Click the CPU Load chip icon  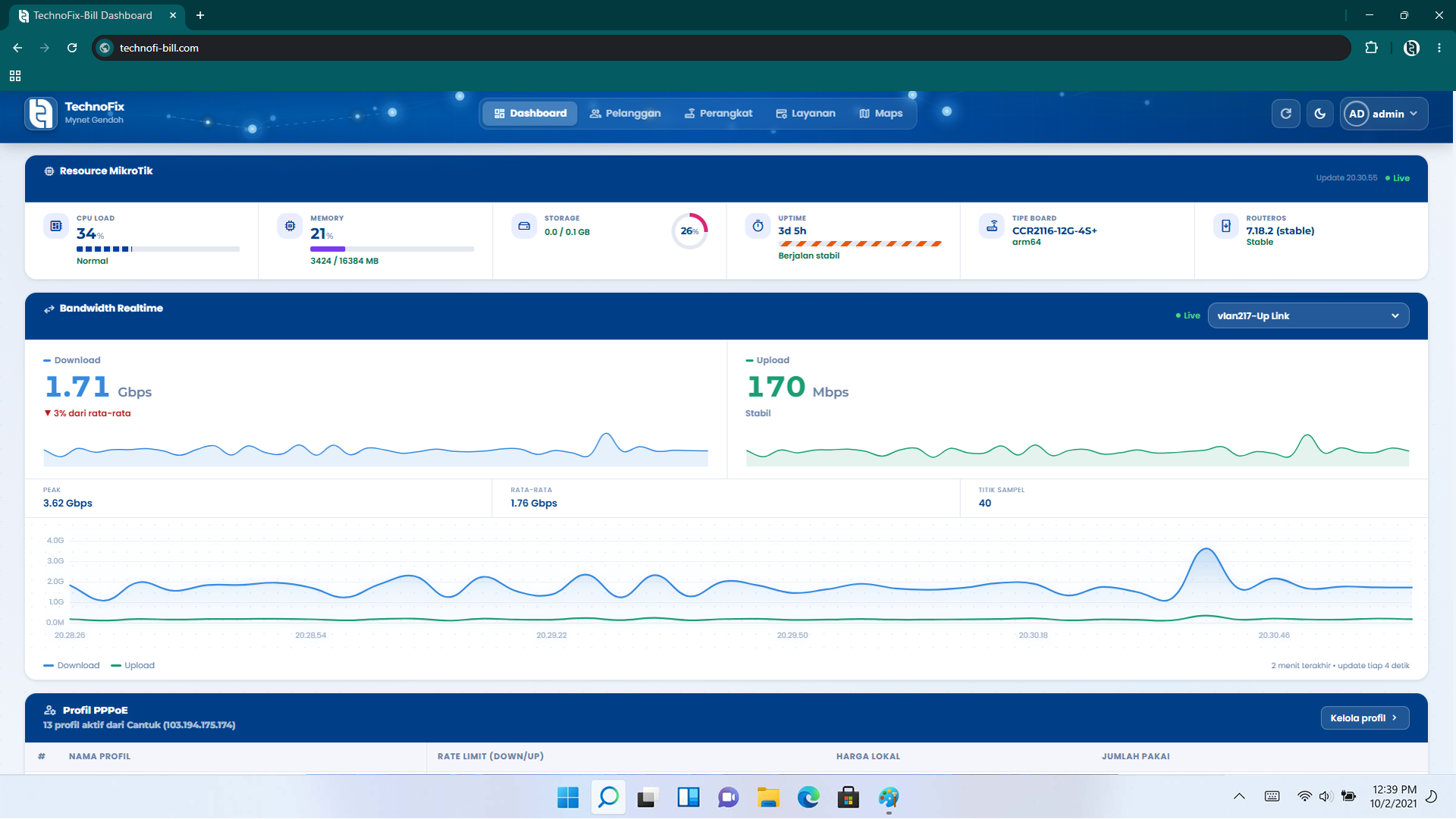[x=56, y=226]
